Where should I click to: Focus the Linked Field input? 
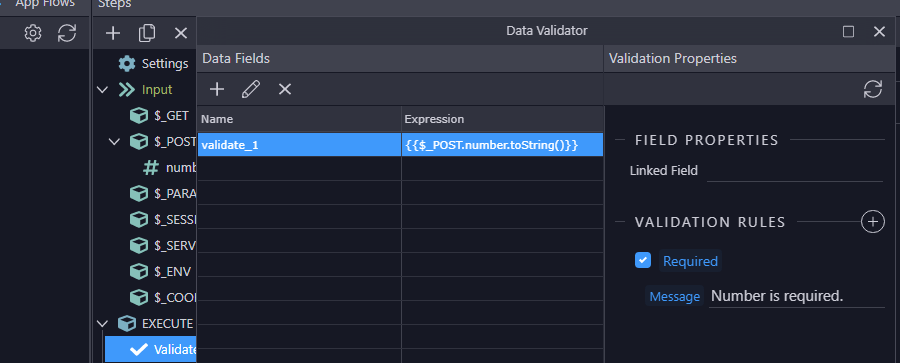[x=795, y=171]
